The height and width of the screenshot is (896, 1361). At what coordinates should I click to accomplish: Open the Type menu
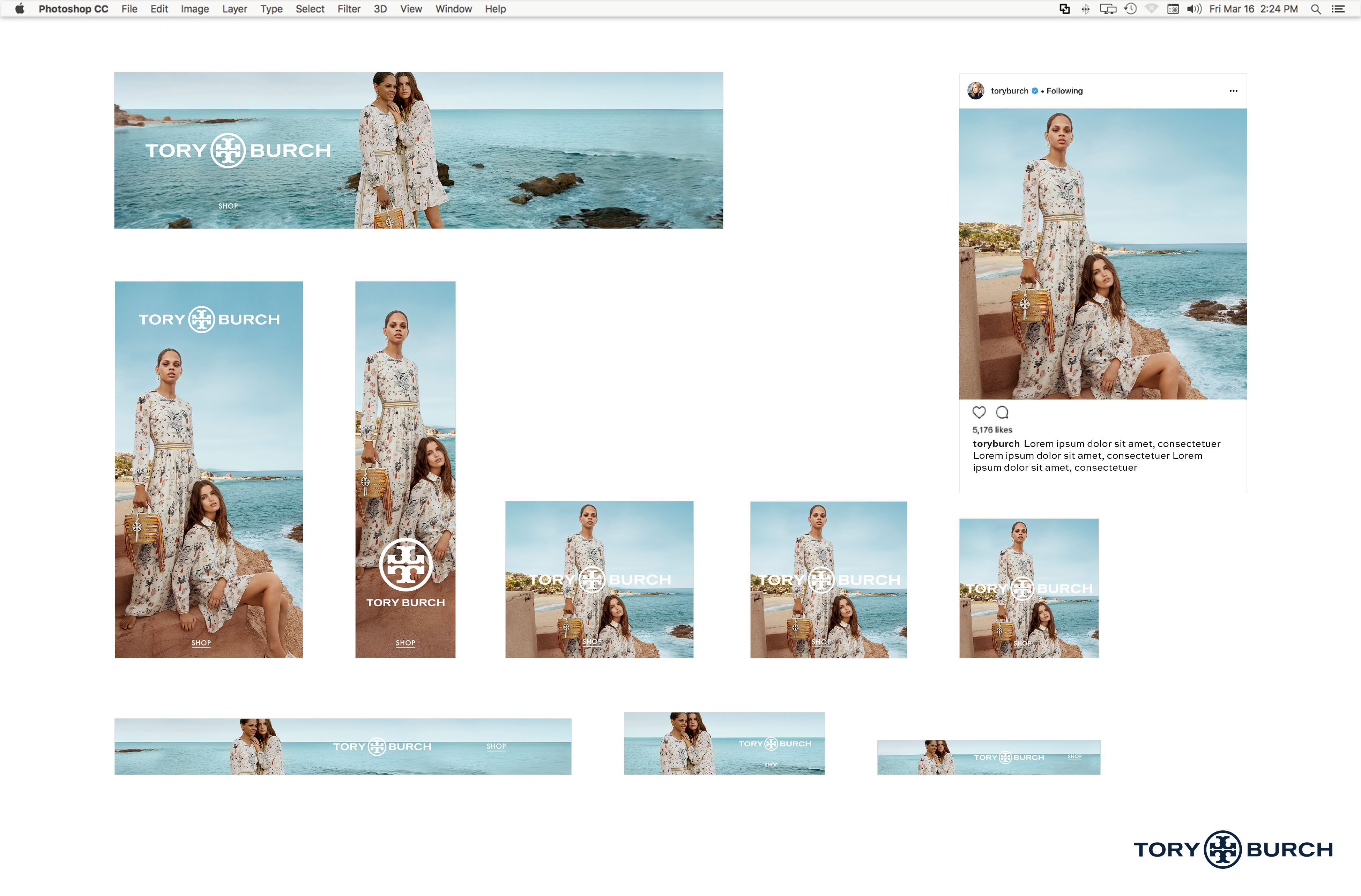271,9
